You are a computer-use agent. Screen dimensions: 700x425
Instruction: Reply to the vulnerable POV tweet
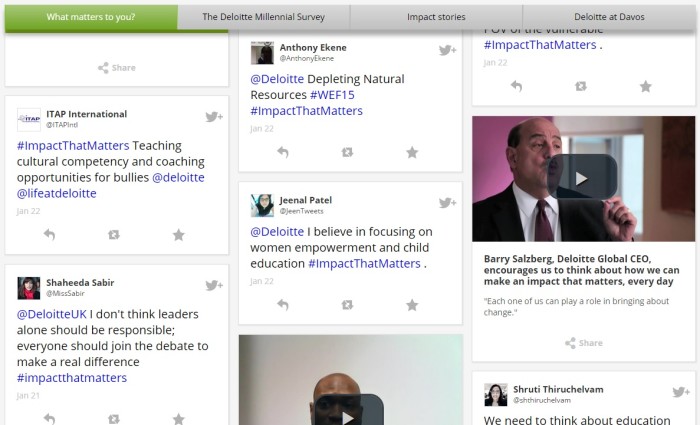[517, 86]
